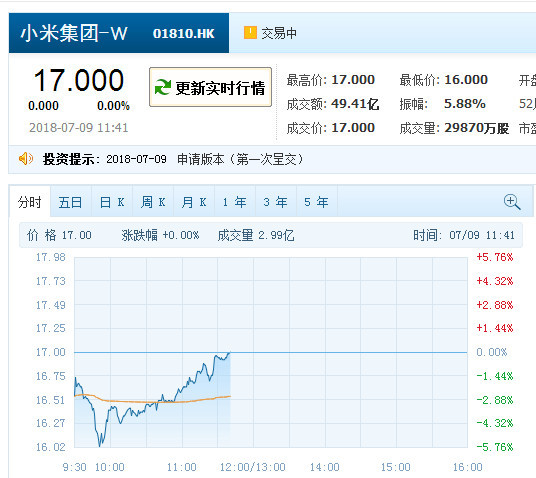Click the 小米集团-W stock name

[x=74, y=33]
